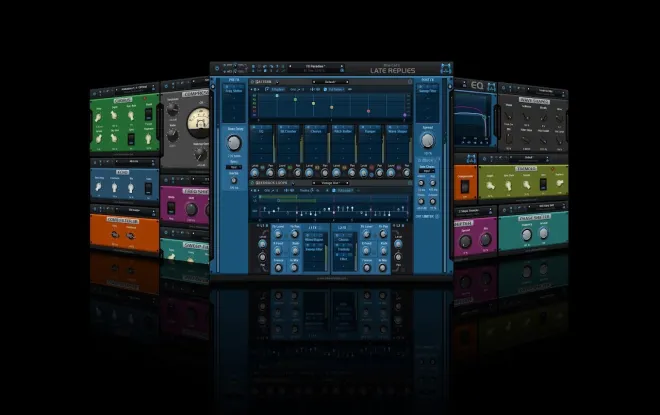This screenshot has width=660, height=415.
Task: Click the Wave Shaper slot in Loop 1 FX
Action: point(314,239)
